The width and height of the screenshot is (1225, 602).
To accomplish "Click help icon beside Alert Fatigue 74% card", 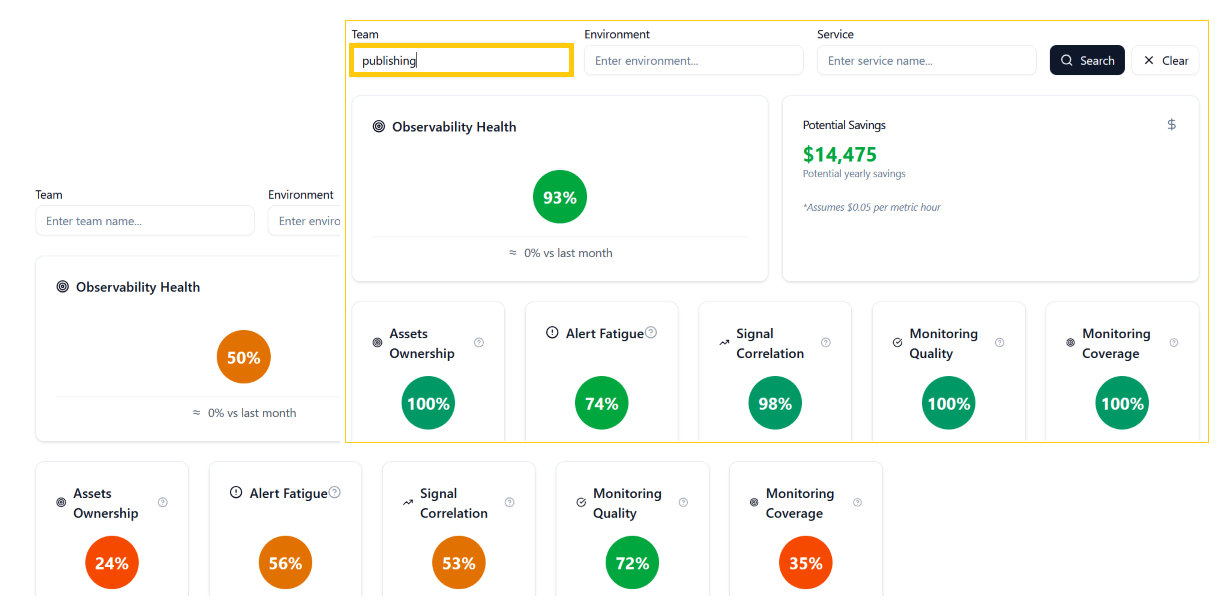I will [x=651, y=333].
